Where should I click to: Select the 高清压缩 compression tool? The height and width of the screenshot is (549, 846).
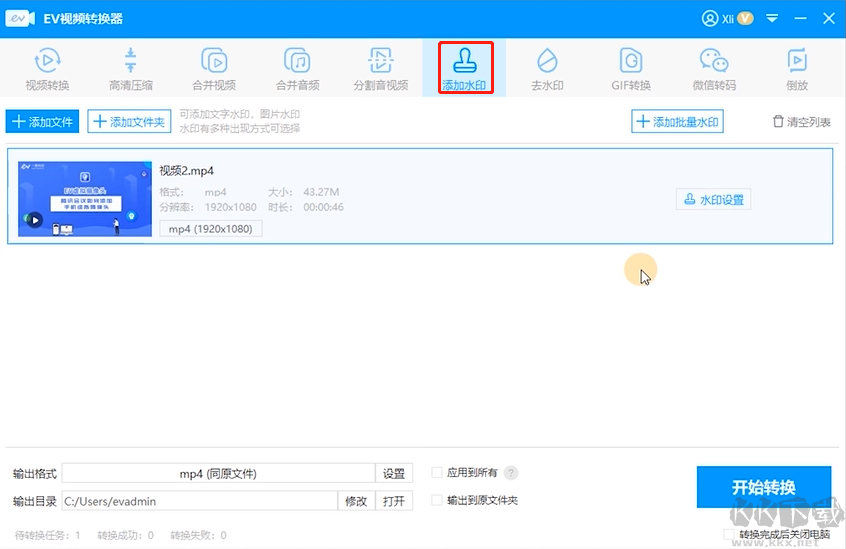point(131,68)
